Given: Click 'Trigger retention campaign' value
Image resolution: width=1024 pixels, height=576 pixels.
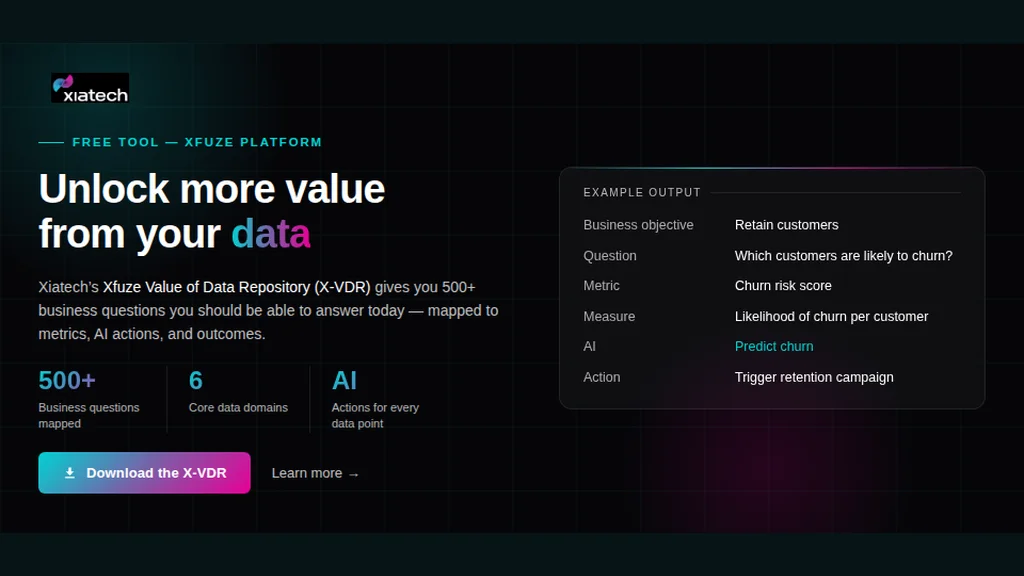Looking at the screenshot, I should (x=814, y=377).
